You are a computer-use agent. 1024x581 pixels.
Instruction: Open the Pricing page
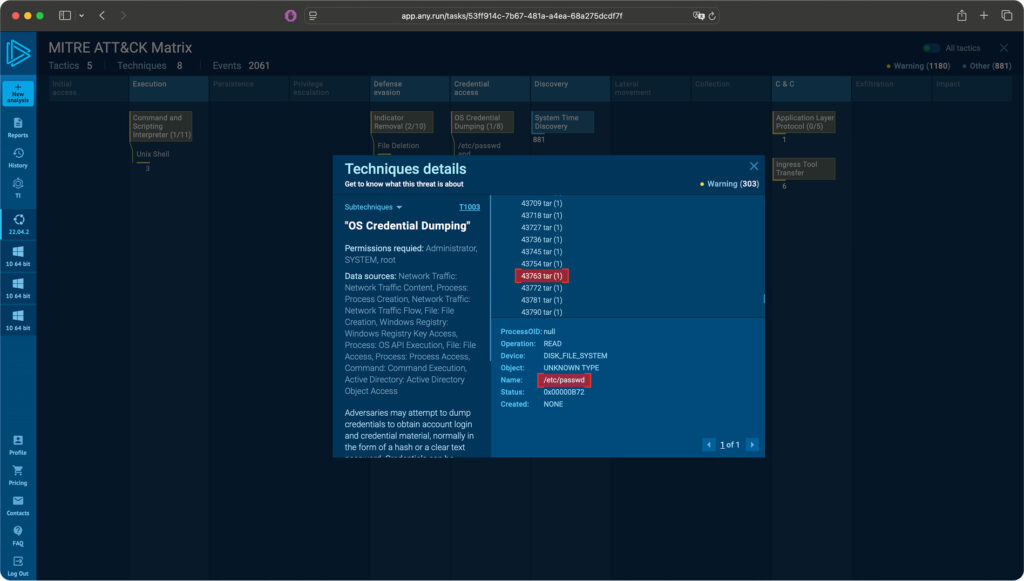pyautogui.click(x=18, y=475)
